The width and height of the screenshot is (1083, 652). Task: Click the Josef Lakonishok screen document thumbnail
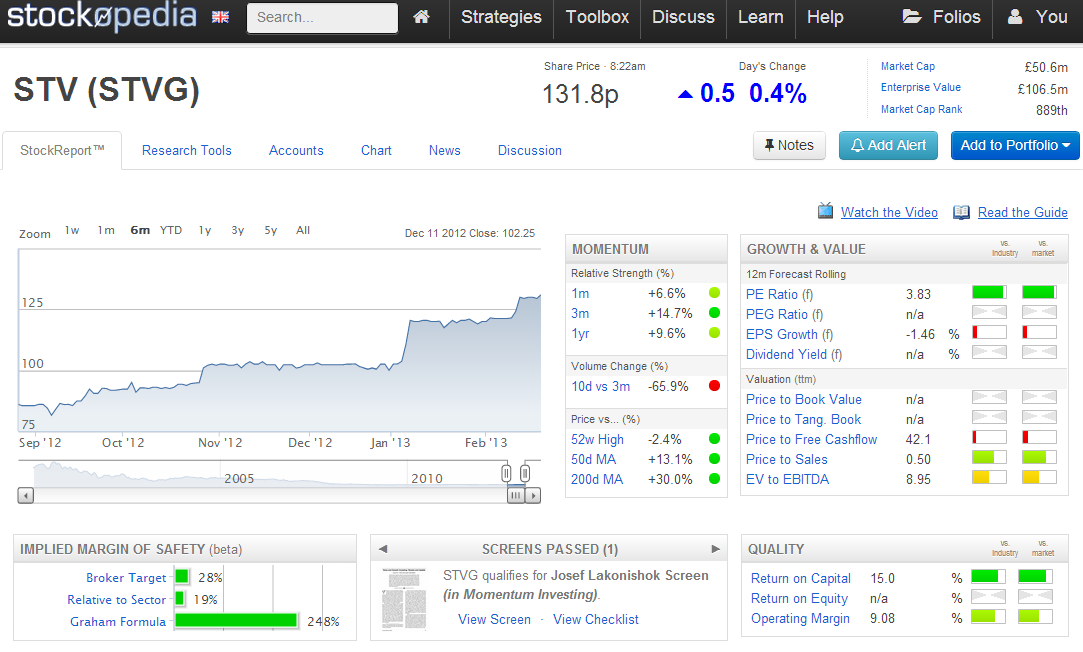coord(404,599)
